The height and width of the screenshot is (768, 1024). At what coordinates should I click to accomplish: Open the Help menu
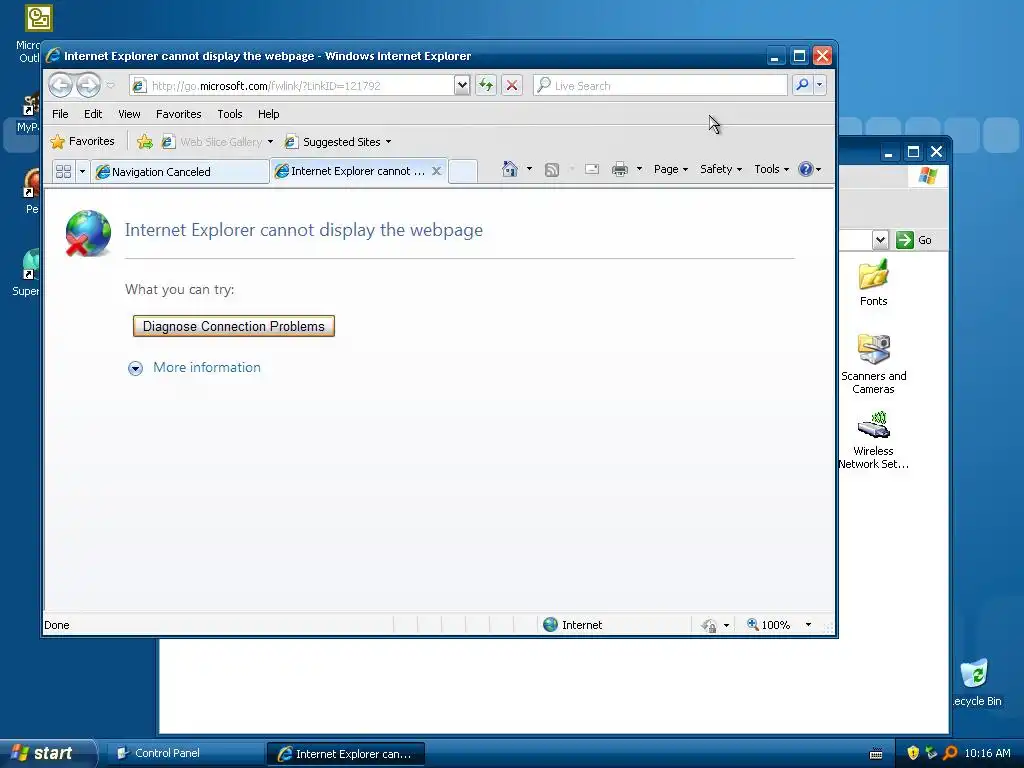[x=268, y=114]
